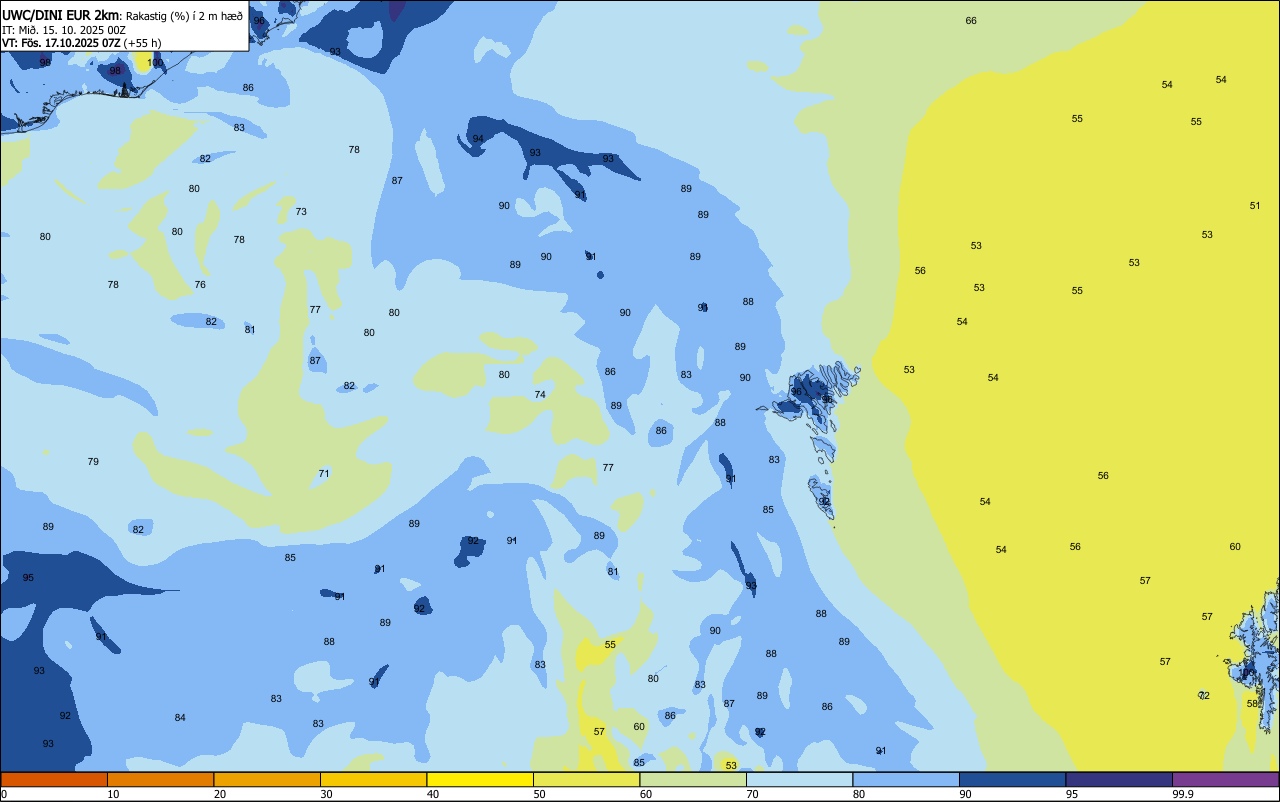The image size is (1280, 802).
Task: Click the '100' humidity value on the map
Action: pyautogui.click(x=155, y=63)
